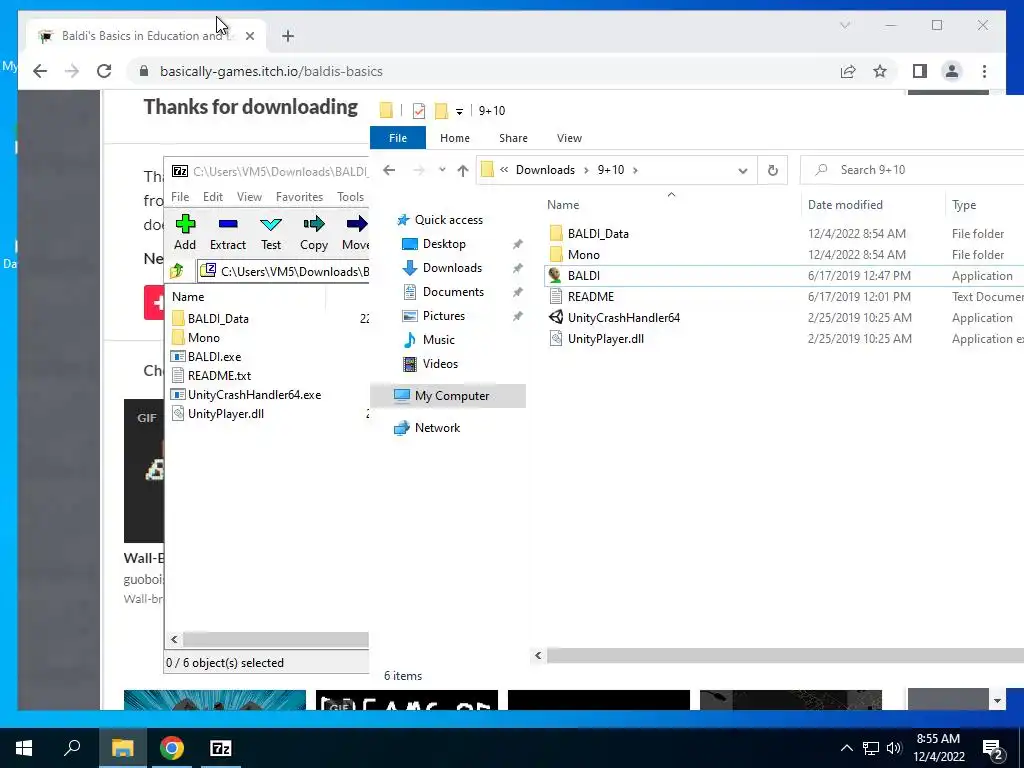Screen dimensions: 1024x768
Task: Select UnityPlayer.dll in 7-Zip list
Action: click(x=218, y=413)
